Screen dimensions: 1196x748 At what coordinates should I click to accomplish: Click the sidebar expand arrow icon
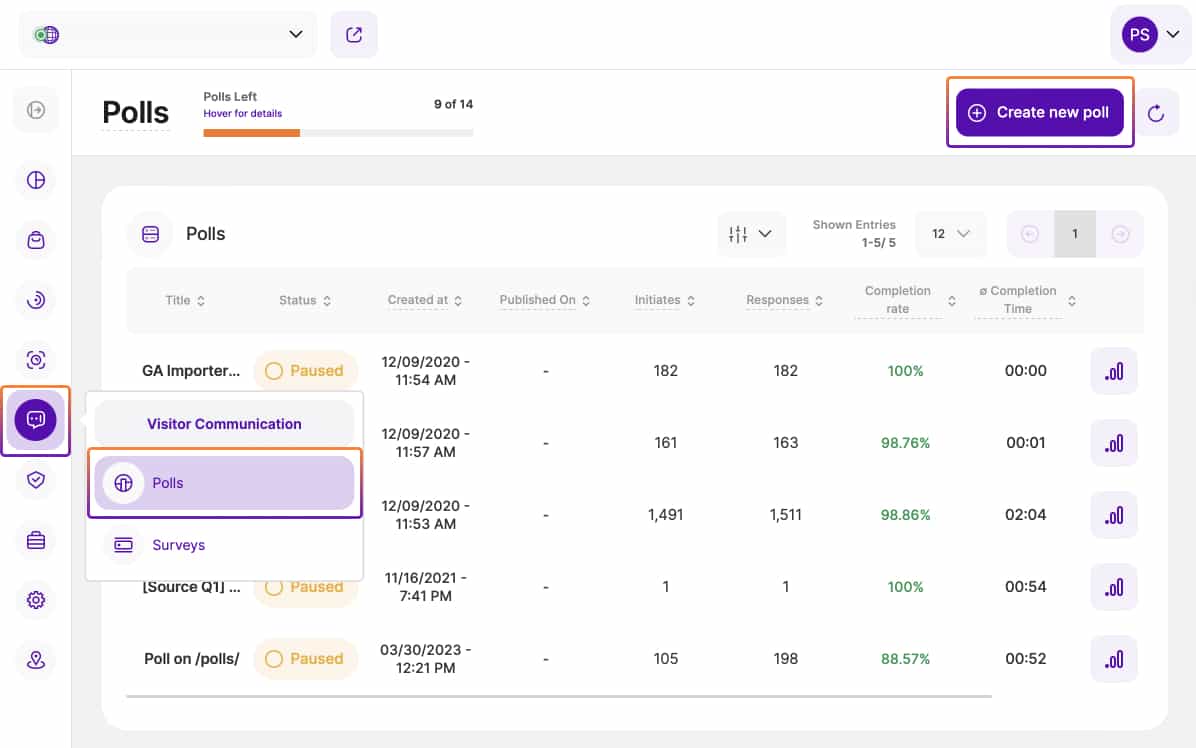[36, 110]
